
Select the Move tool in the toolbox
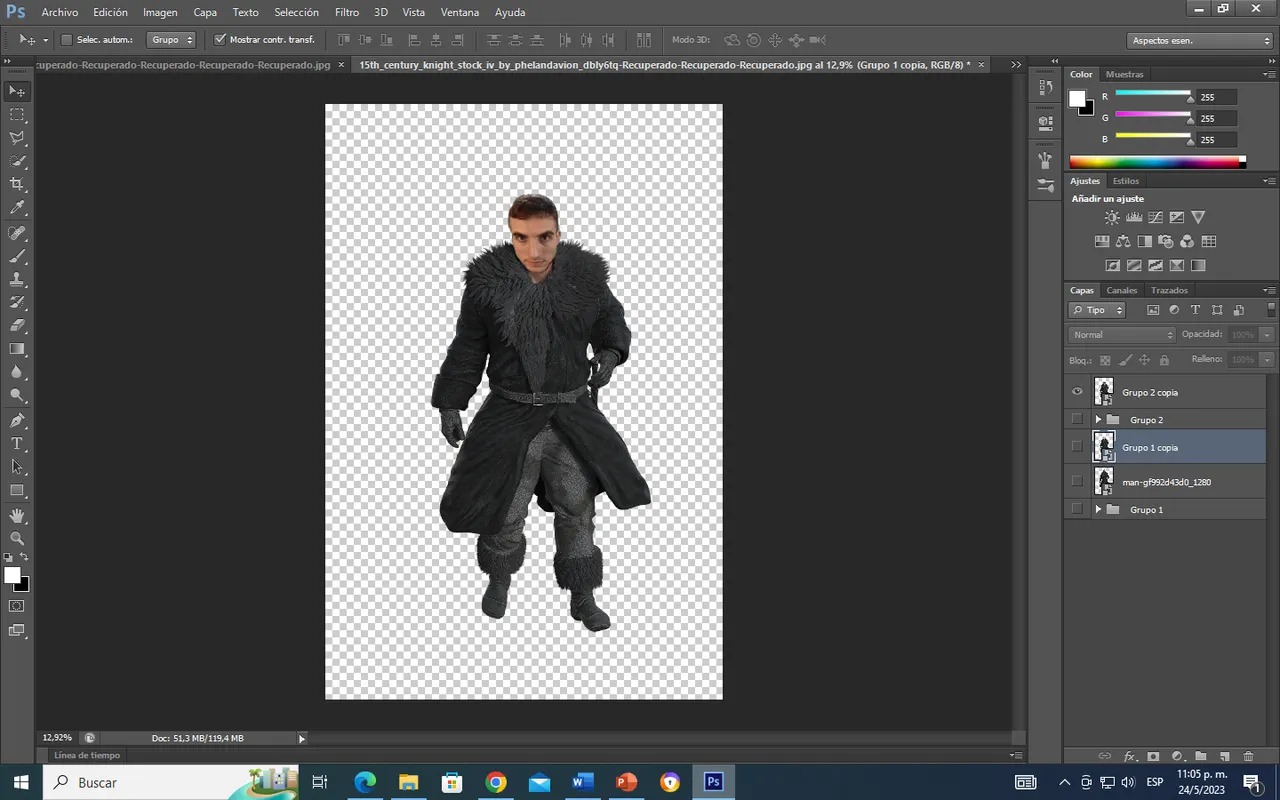pyautogui.click(x=17, y=91)
